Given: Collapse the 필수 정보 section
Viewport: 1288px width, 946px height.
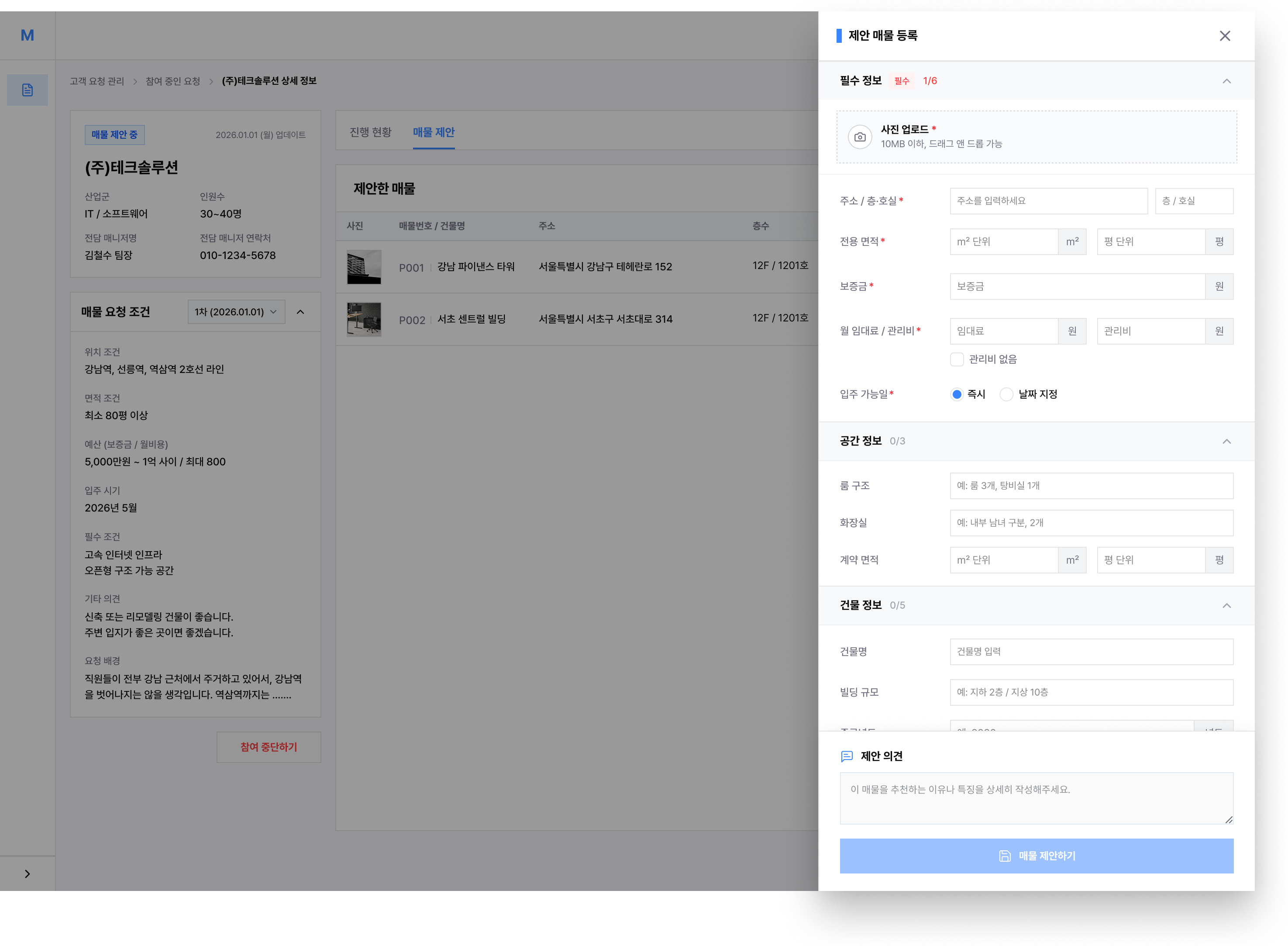Looking at the screenshot, I should [1226, 81].
